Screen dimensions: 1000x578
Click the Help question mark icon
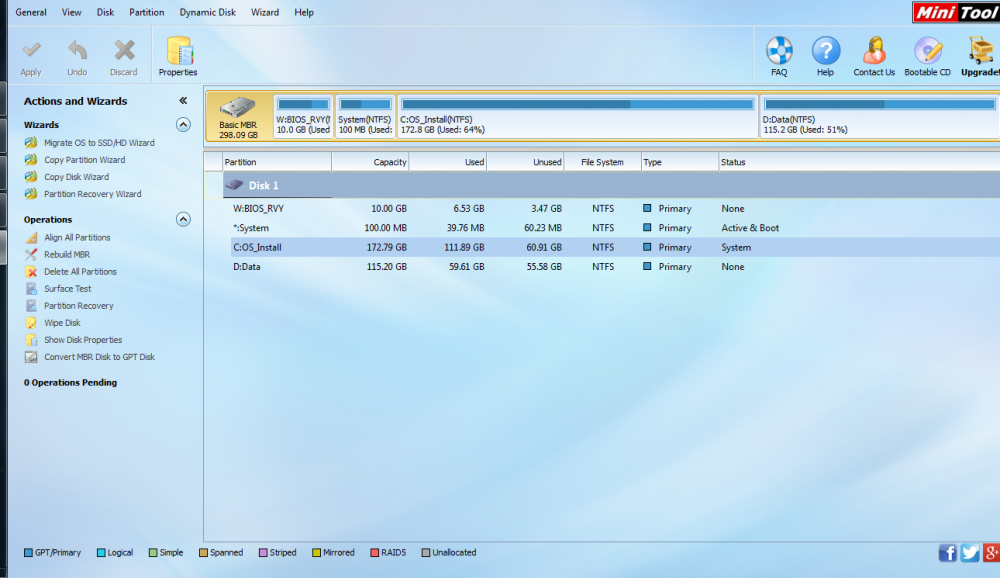tap(825, 51)
